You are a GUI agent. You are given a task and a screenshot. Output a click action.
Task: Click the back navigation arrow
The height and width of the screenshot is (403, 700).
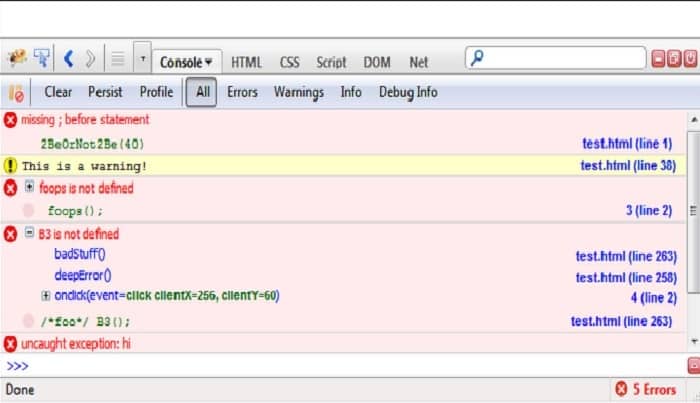pos(69,60)
